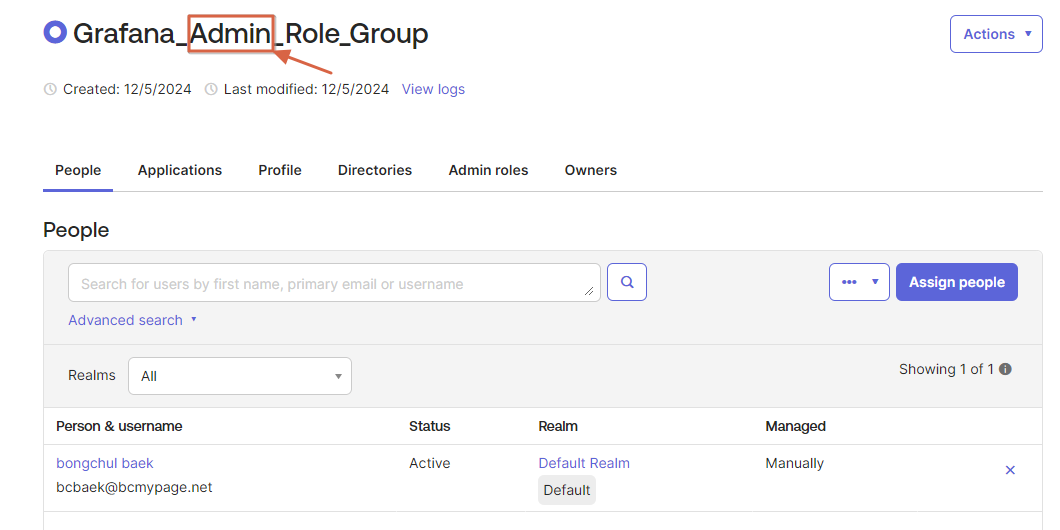Expand the Realms All combo box
The image size is (1060, 530).
(244, 376)
